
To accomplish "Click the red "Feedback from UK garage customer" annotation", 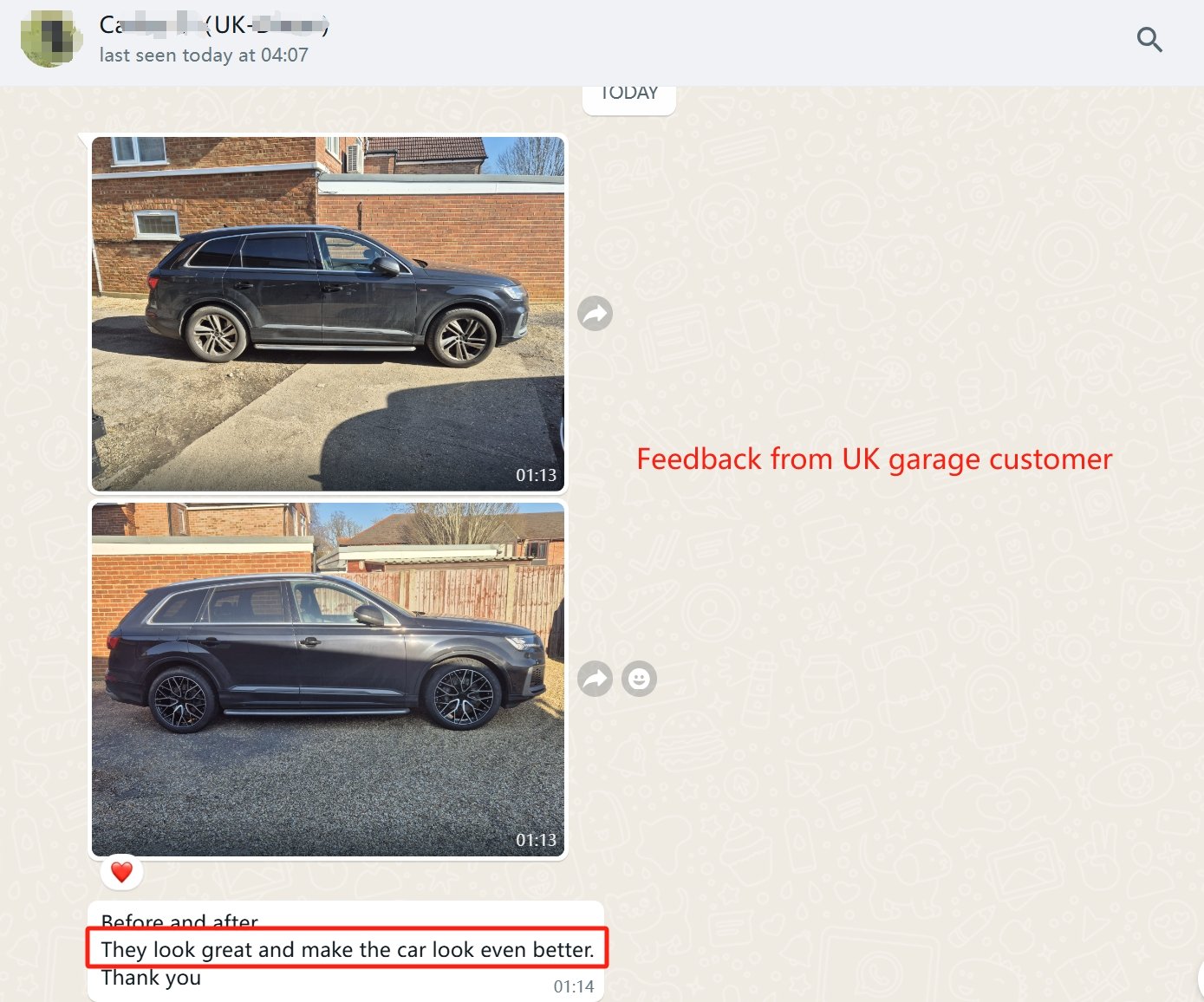I will pos(875,459).
